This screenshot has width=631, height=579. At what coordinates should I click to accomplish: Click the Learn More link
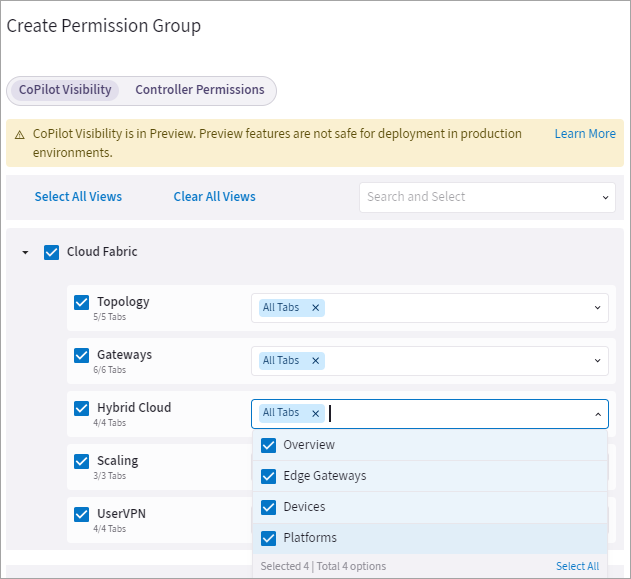pyautogui.click(x=585, y=134)
